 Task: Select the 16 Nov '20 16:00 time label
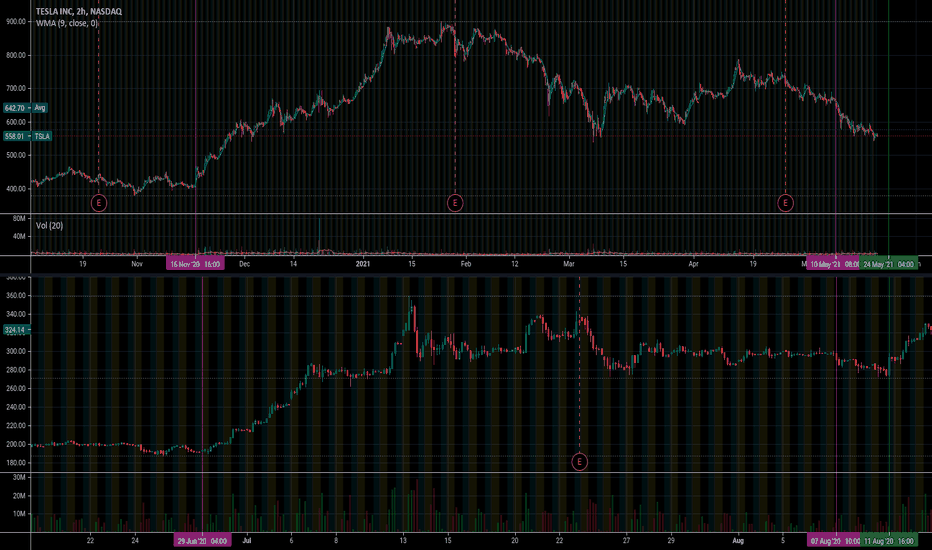(x=195, y=264)
